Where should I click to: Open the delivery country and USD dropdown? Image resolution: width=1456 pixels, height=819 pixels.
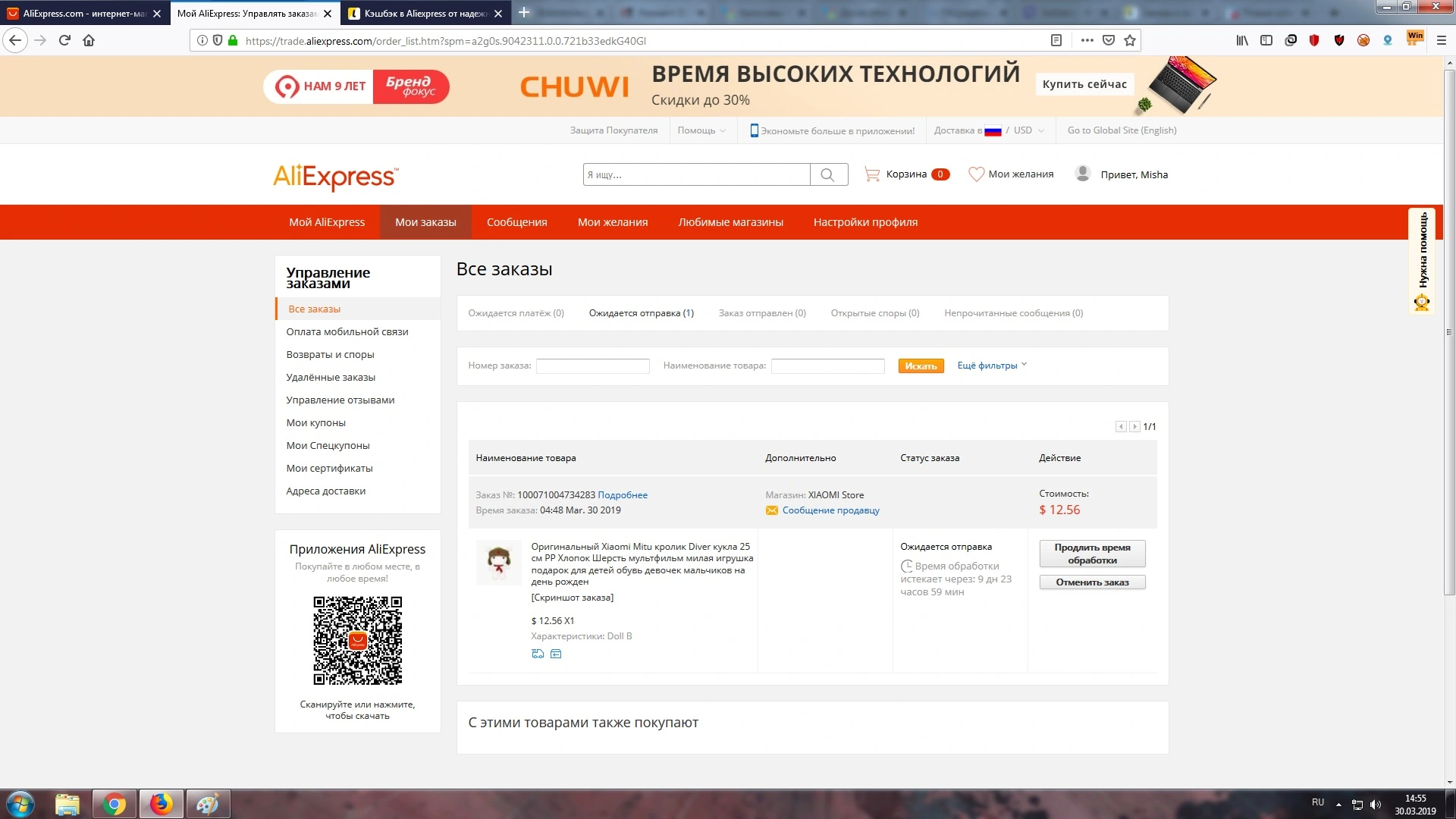pyautogui.click(x=990, y=130)
